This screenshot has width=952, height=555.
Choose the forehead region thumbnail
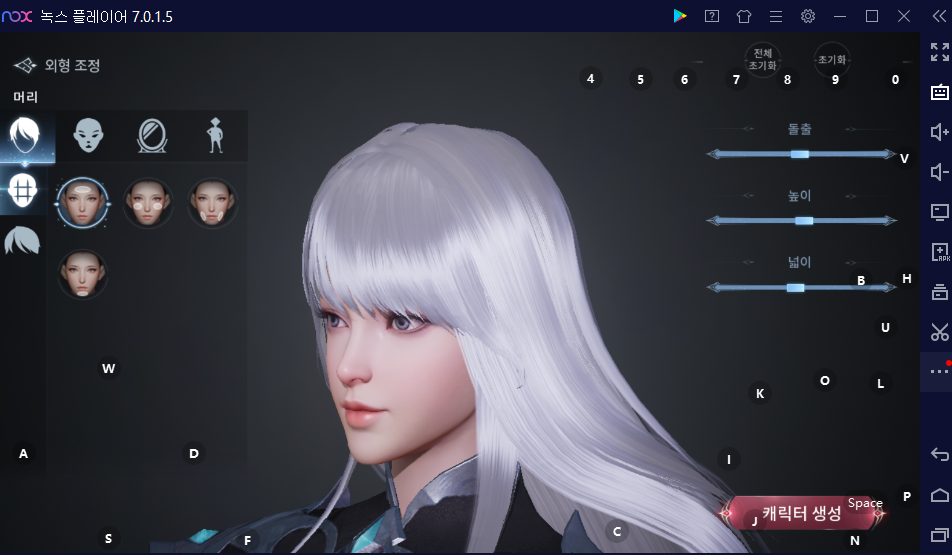(x=83, y=203)
